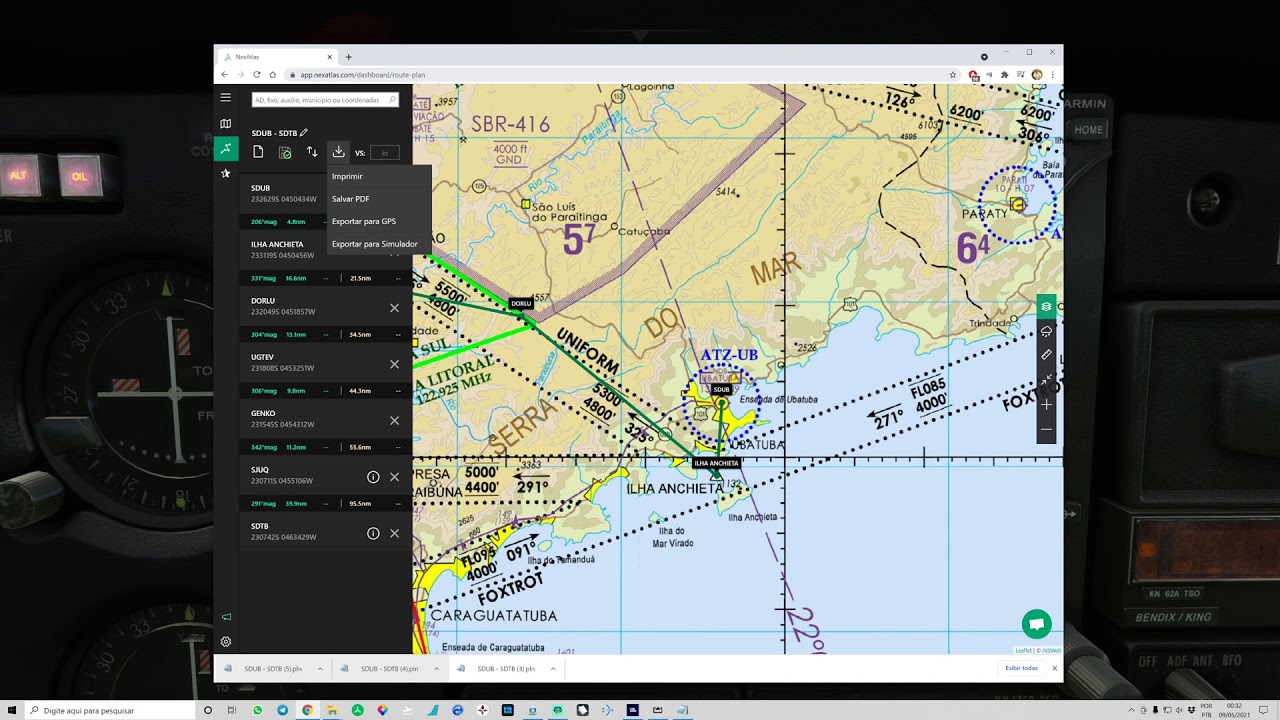
Task: Click the app.nexatlas.com address bar
Action: (620, 75)
